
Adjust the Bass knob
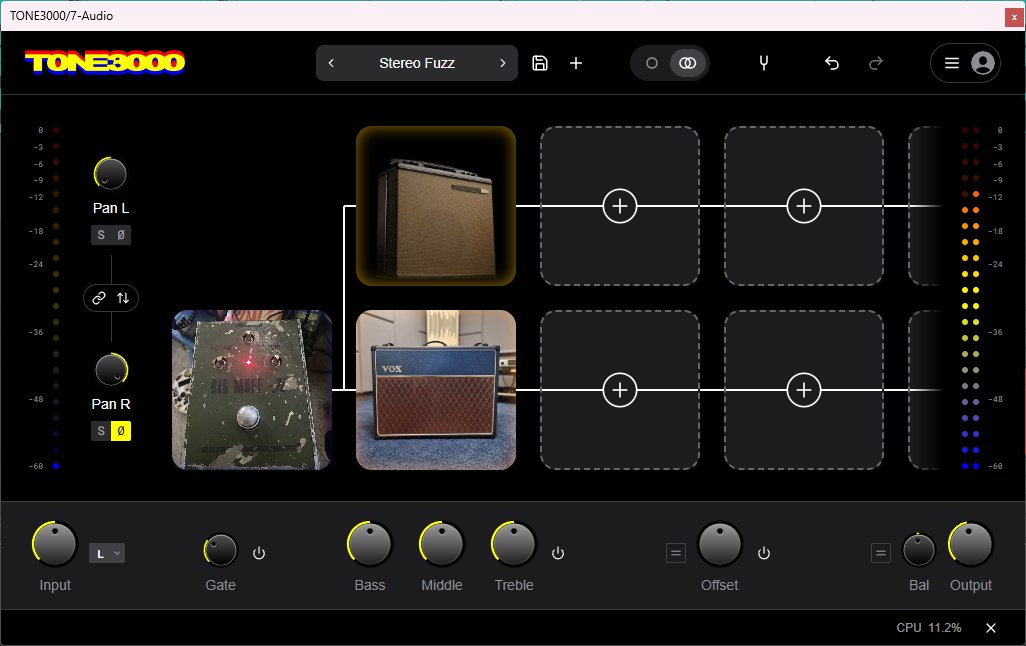click(370, 544)
